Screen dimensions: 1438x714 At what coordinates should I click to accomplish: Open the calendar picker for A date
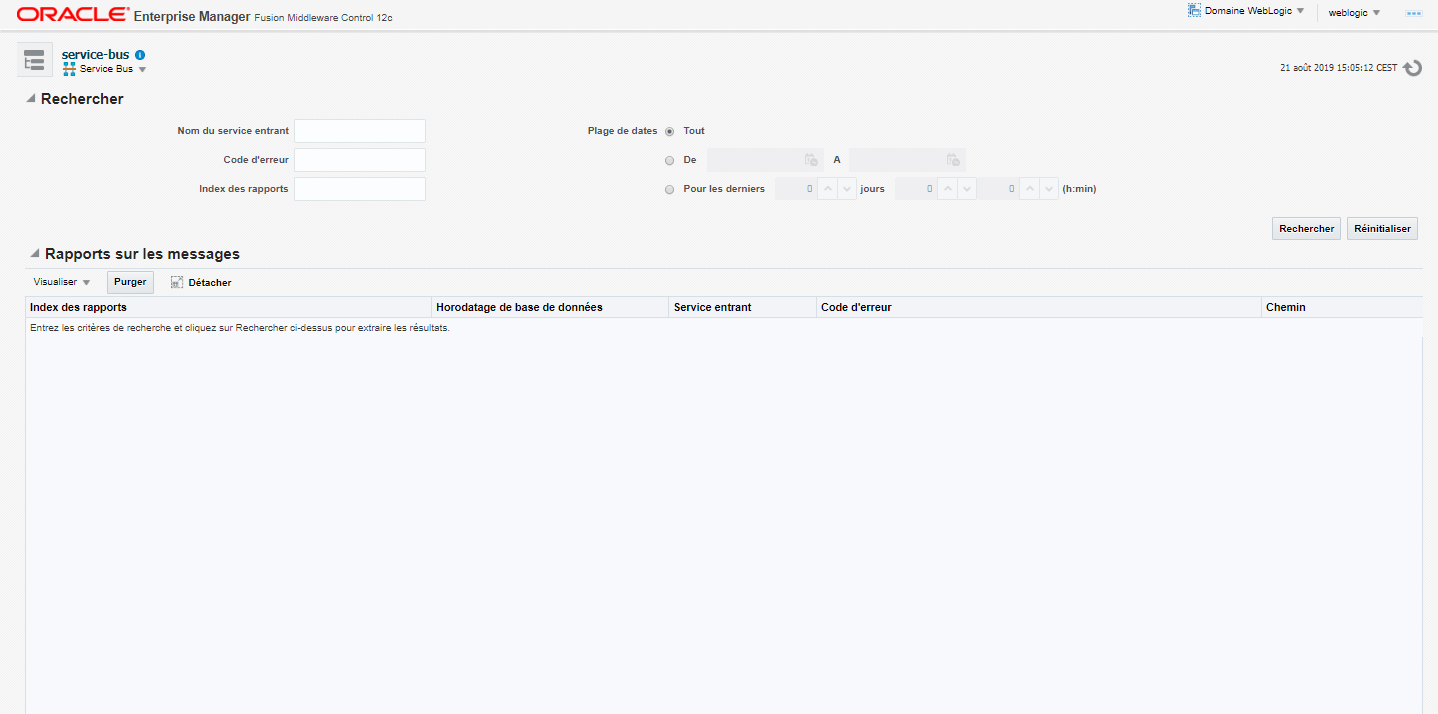(x=953, y=160)
